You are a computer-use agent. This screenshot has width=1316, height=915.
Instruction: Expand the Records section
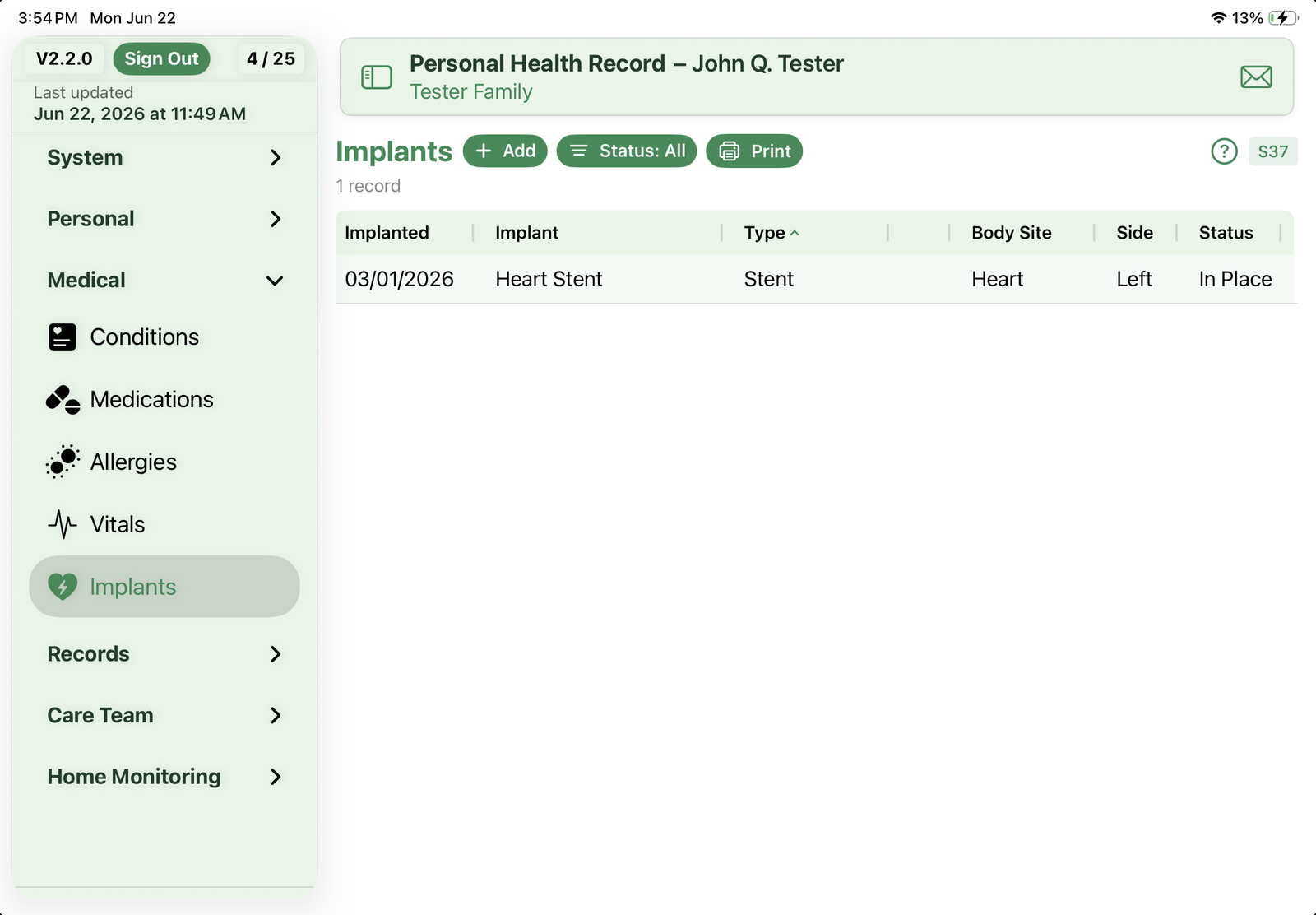(164, 654)
